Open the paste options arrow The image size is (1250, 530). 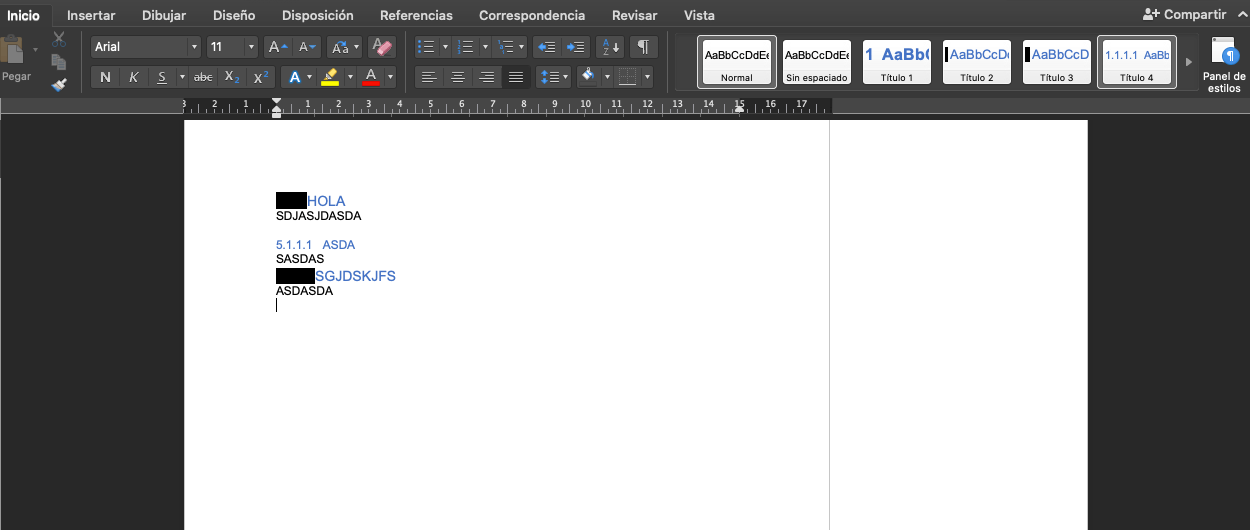click(x=36, y=48)
